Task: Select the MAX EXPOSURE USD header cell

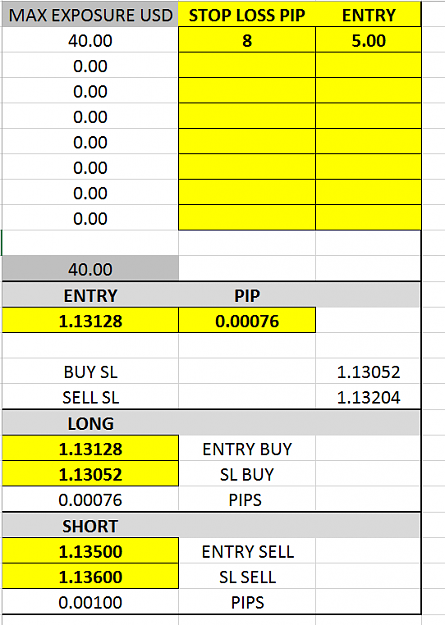Action: [90, 14]
